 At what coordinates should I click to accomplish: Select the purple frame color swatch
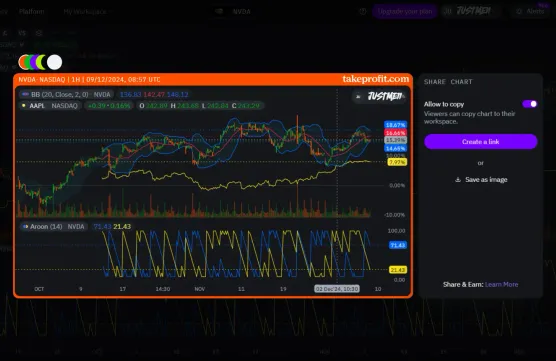pos(34,62)
